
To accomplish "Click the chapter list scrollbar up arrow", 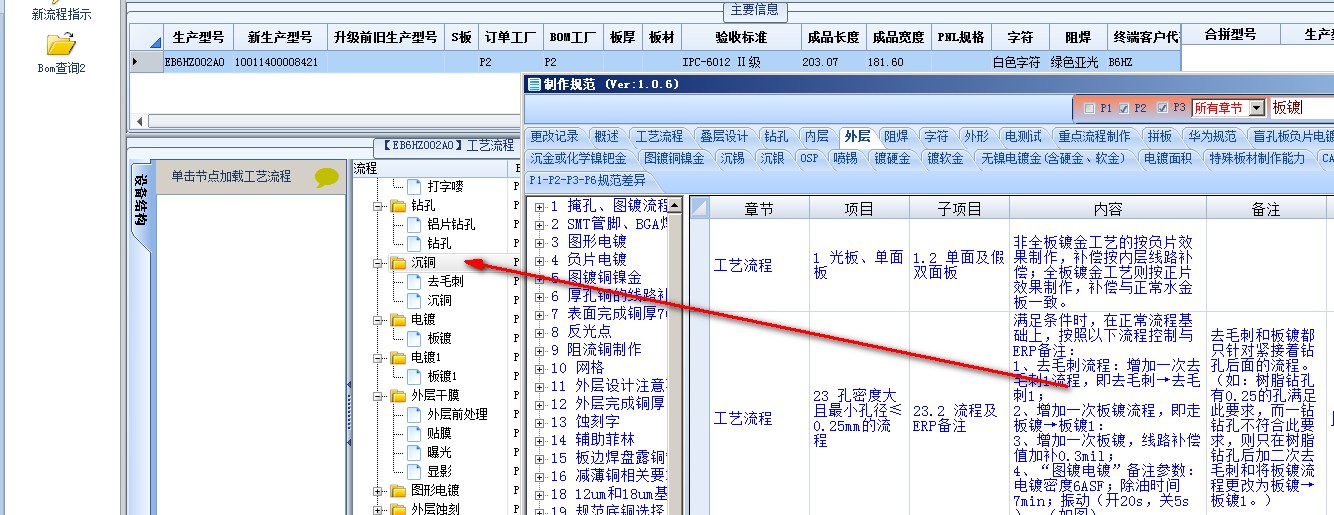I will click(x=675, y=205).
